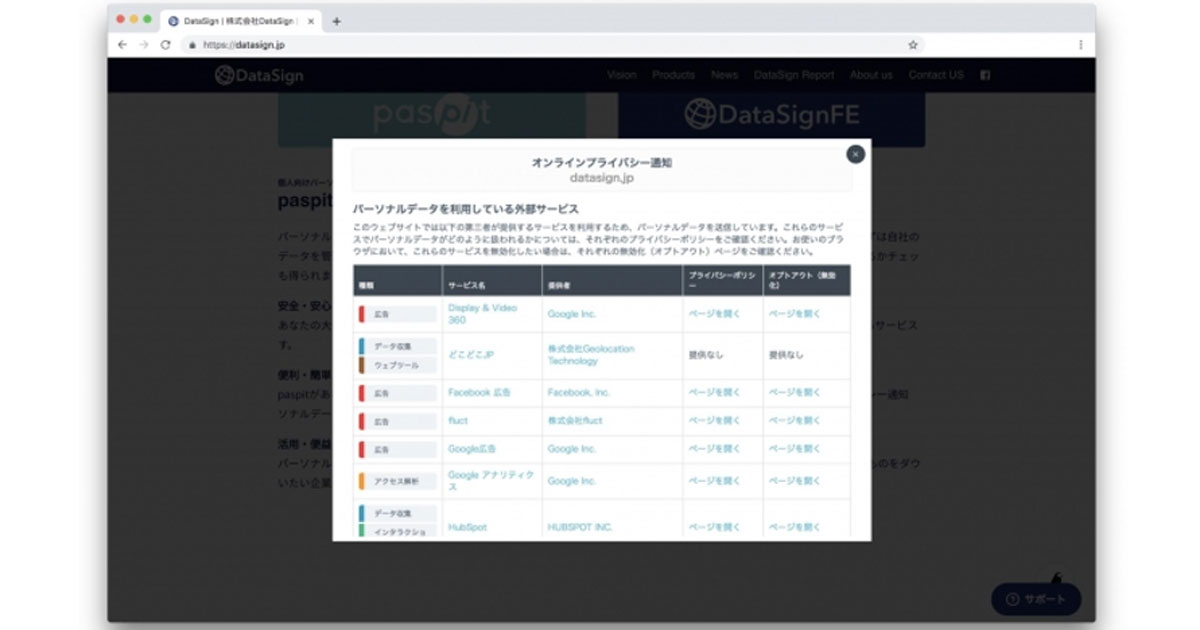Screen dimensions: 1200x630
Task: Open the DataSign Report menu item
Action: point(794,75)
